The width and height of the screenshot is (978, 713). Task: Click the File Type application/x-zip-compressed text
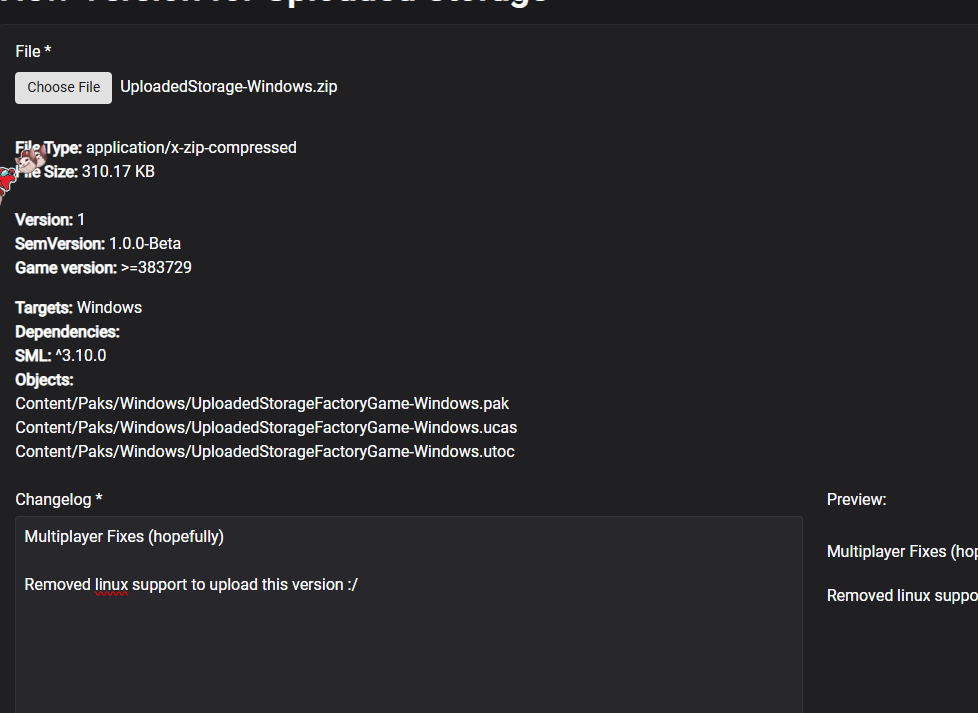(191, 148)
